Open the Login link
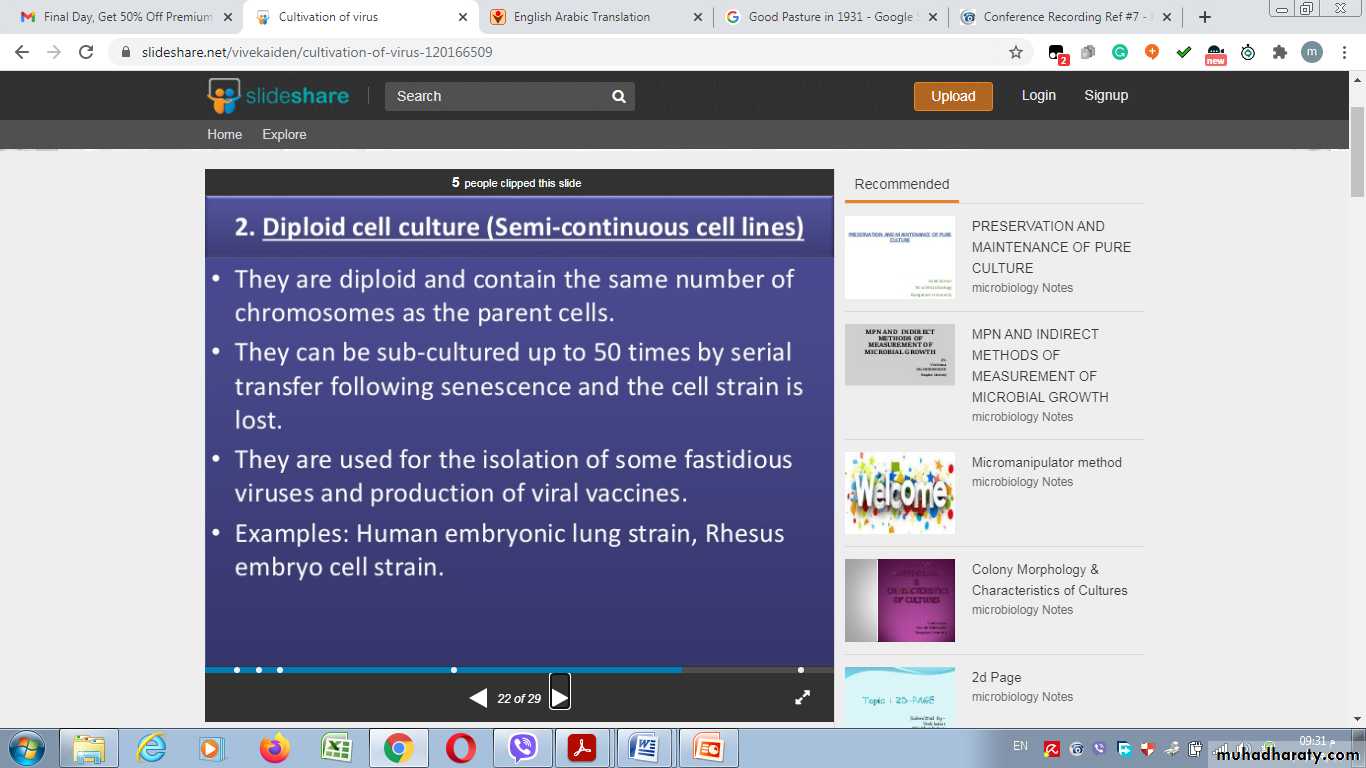1366x768 pixels. click(x=1038, y=95)
